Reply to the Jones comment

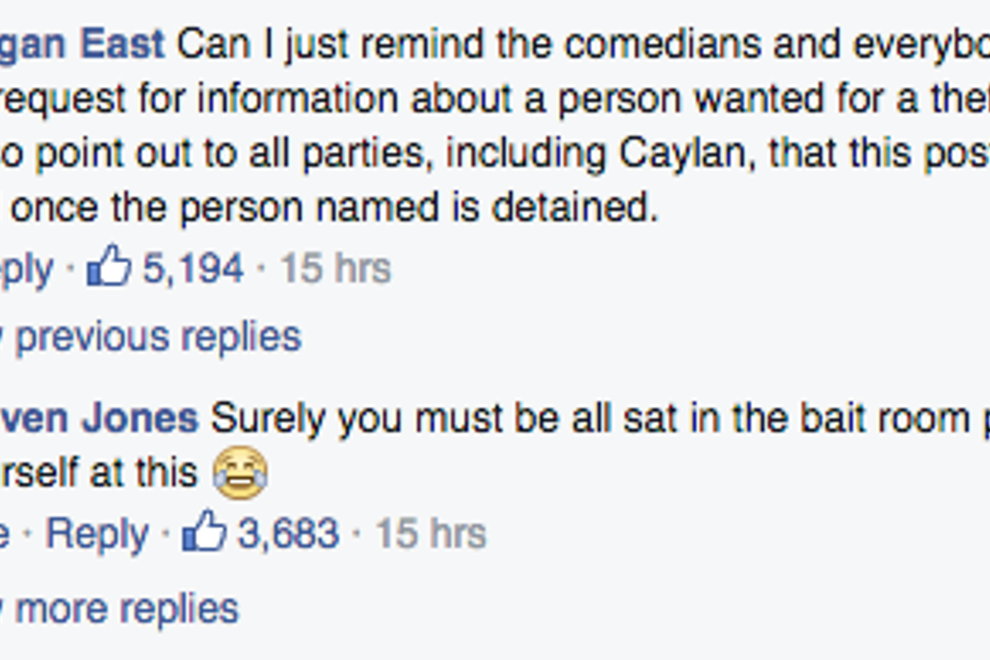point(96,533)
